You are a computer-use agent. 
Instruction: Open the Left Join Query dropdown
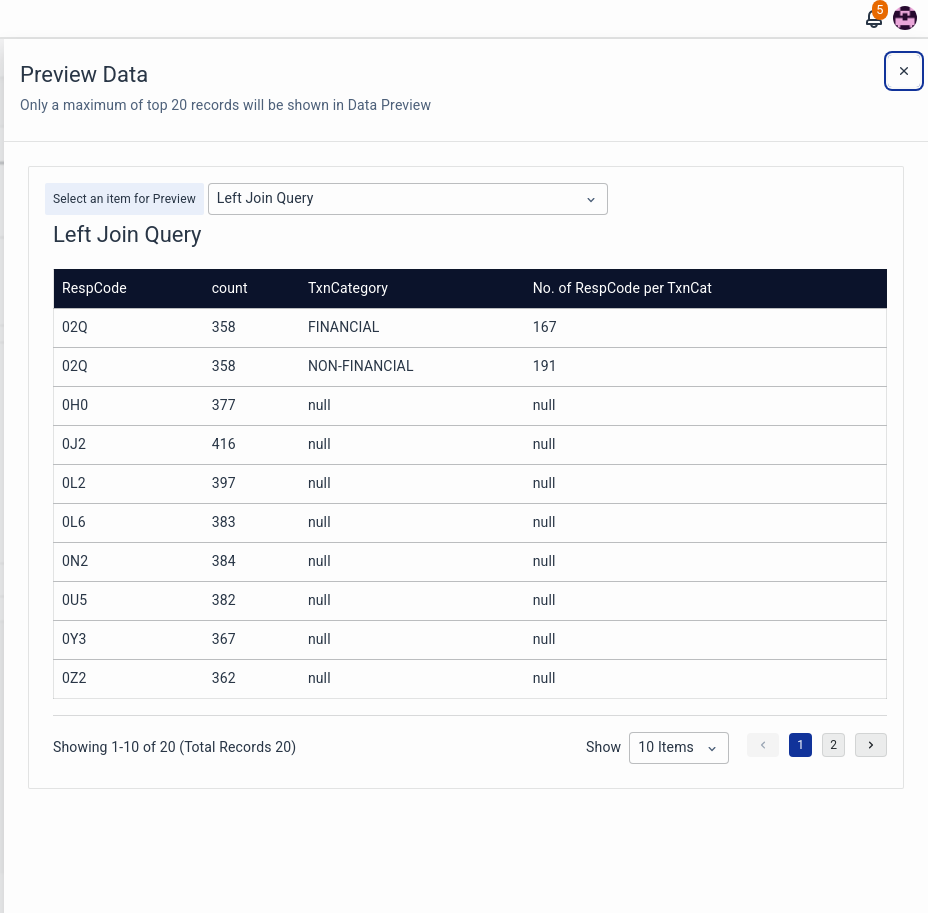[407, 199]
